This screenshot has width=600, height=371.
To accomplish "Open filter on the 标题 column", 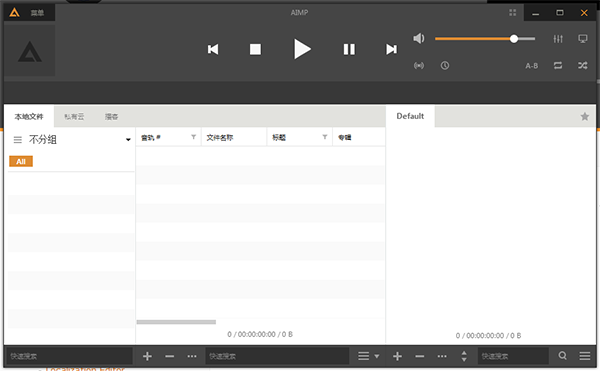I will pos(324,137).
